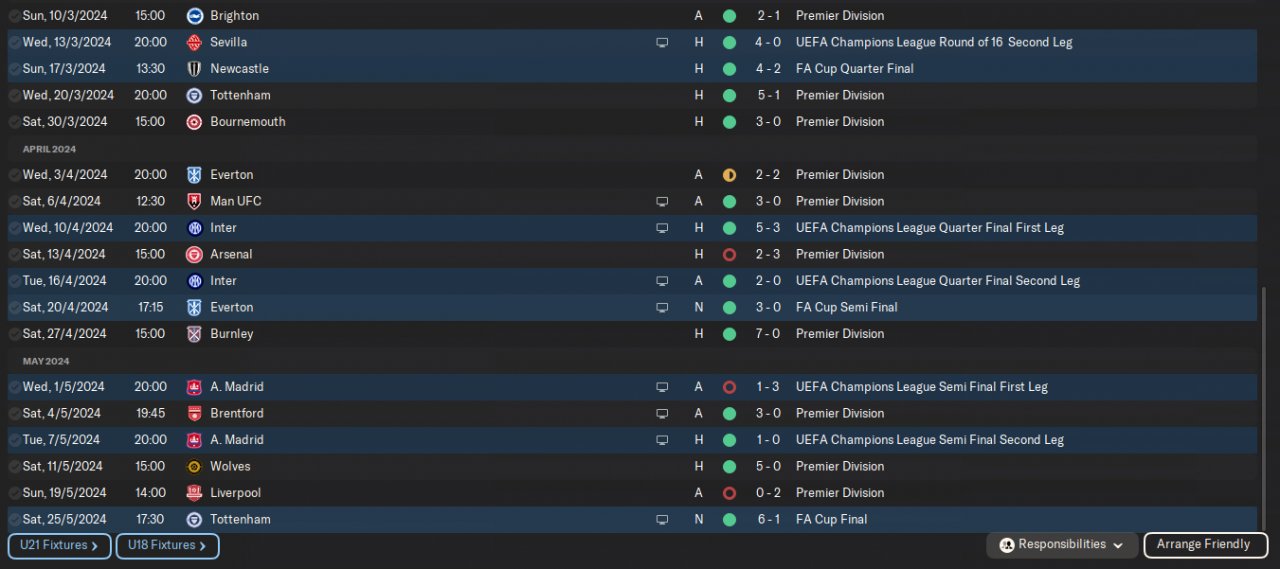Click the Sevilla club badge icon
1280x569 pixels.
tap(194, 43)
